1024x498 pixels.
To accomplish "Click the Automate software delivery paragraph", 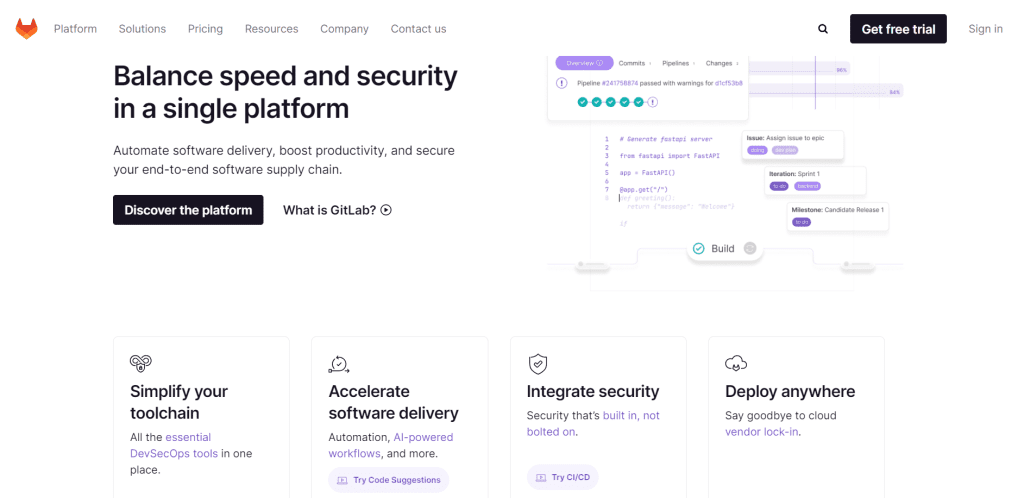I will click(284, 160).
